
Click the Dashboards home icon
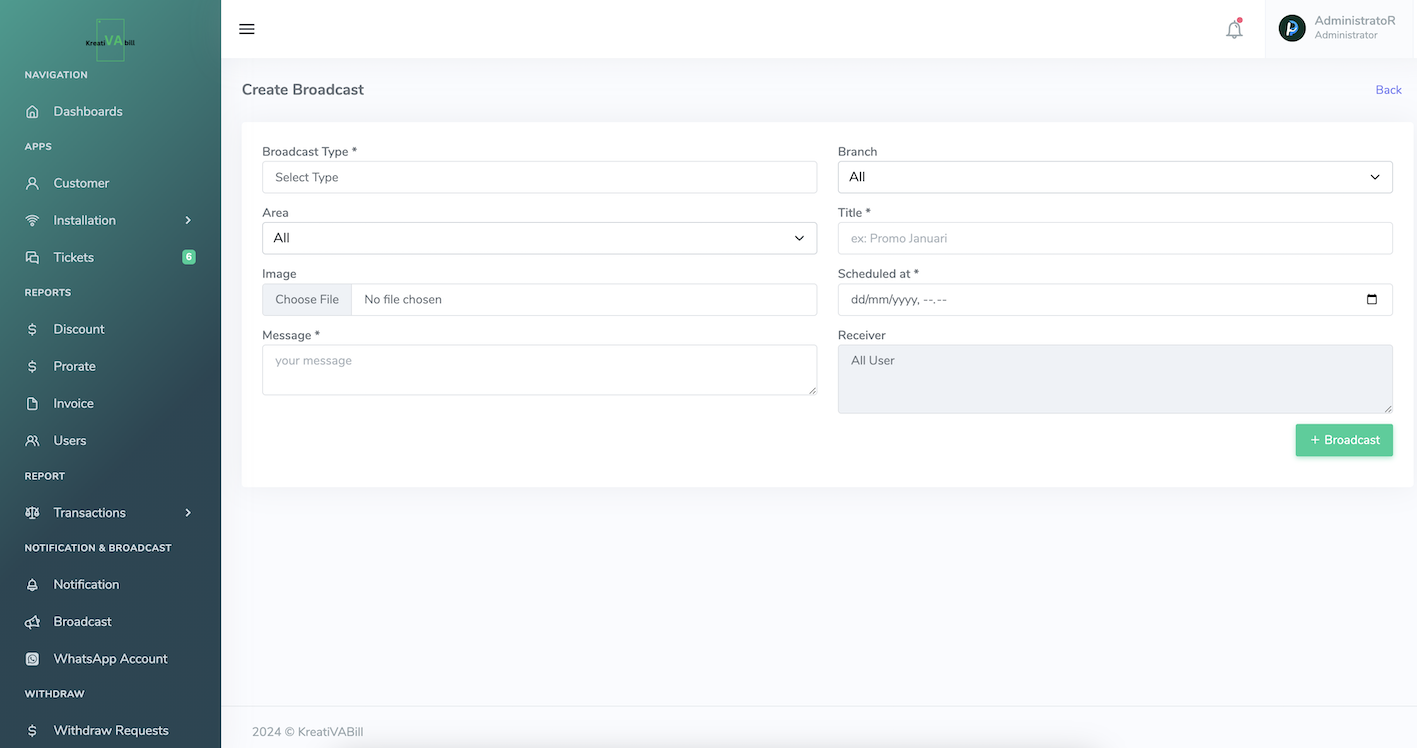click(x=33, y=112)
